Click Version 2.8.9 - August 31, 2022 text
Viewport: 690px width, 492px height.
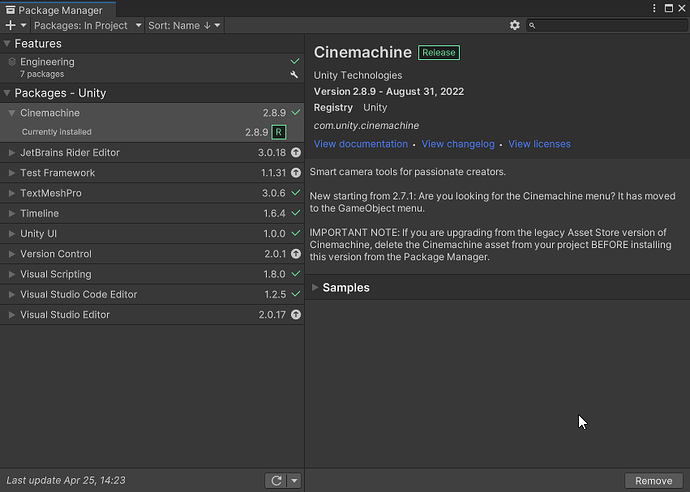pyautogui.click(x=389, y=92)
